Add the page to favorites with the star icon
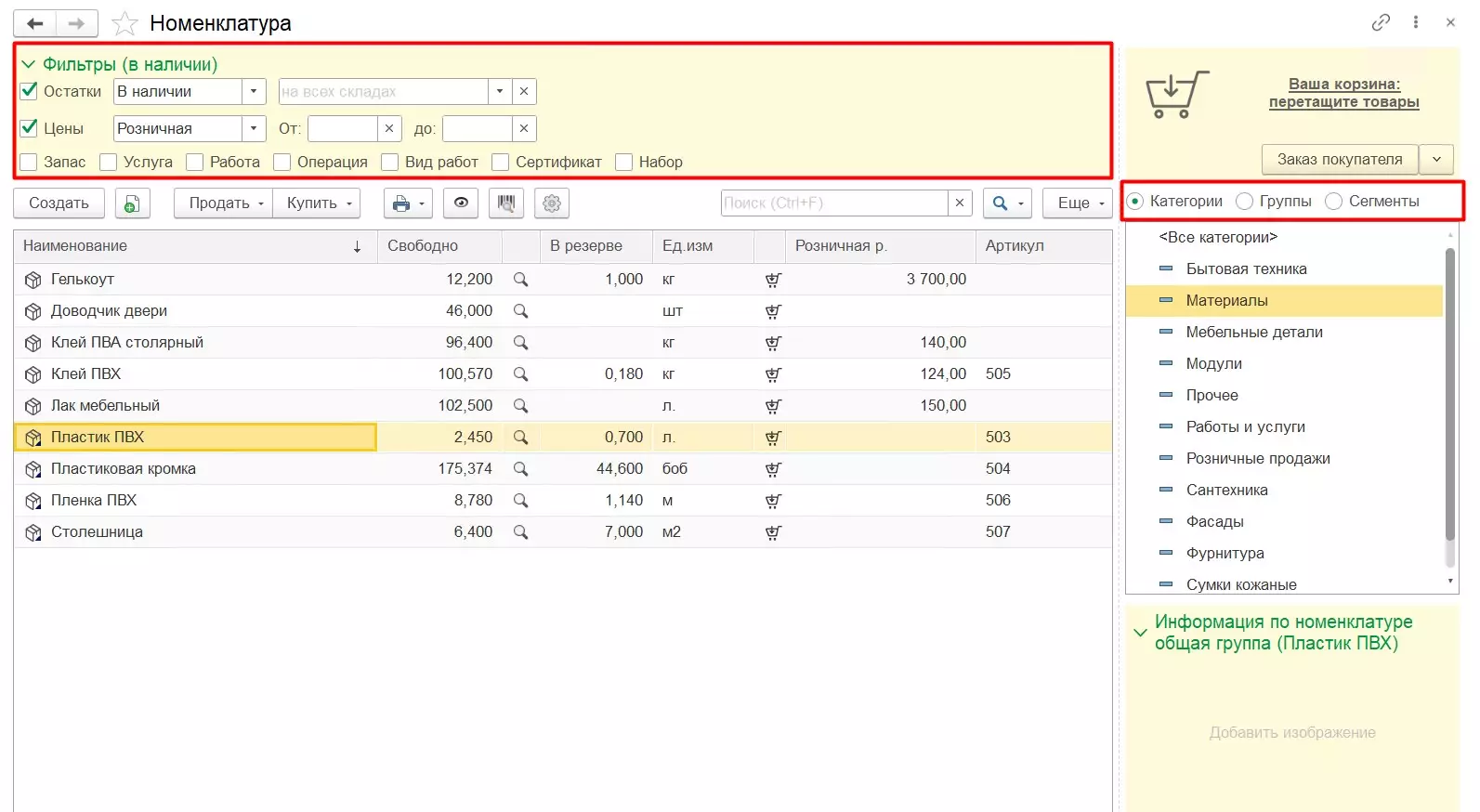 (x=124, y=23)
